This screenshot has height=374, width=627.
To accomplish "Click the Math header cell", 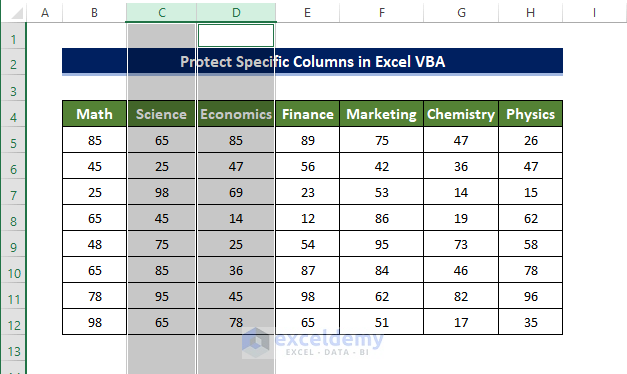I will click(94, 114).
